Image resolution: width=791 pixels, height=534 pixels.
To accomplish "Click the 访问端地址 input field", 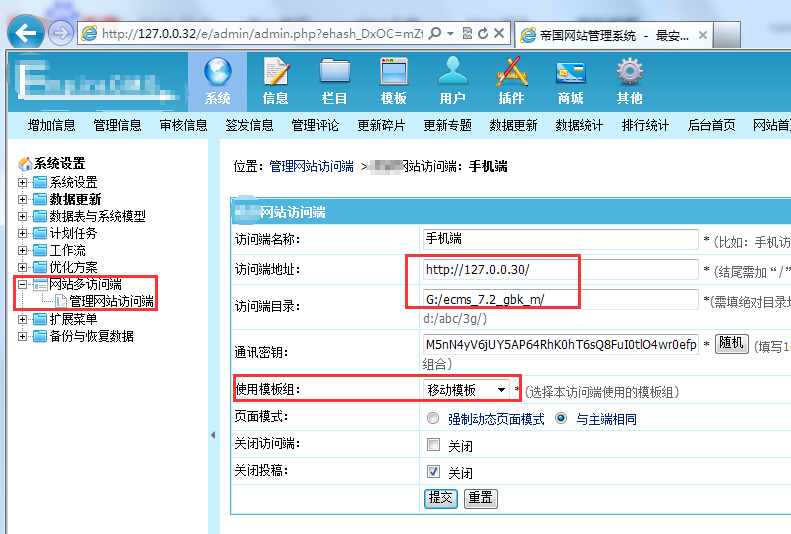I will (x=560, y=270).
